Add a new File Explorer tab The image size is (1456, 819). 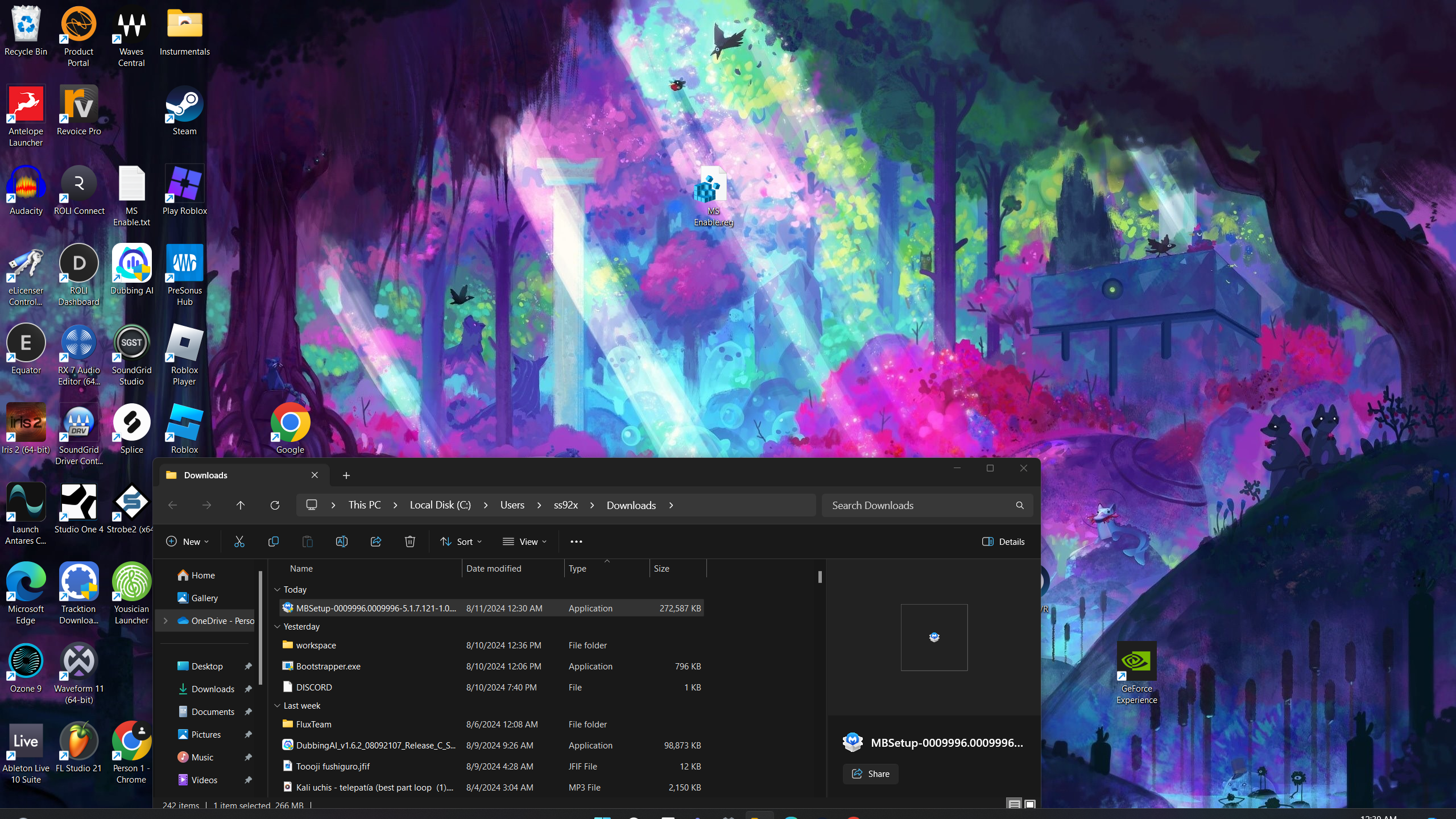point(346,475)
